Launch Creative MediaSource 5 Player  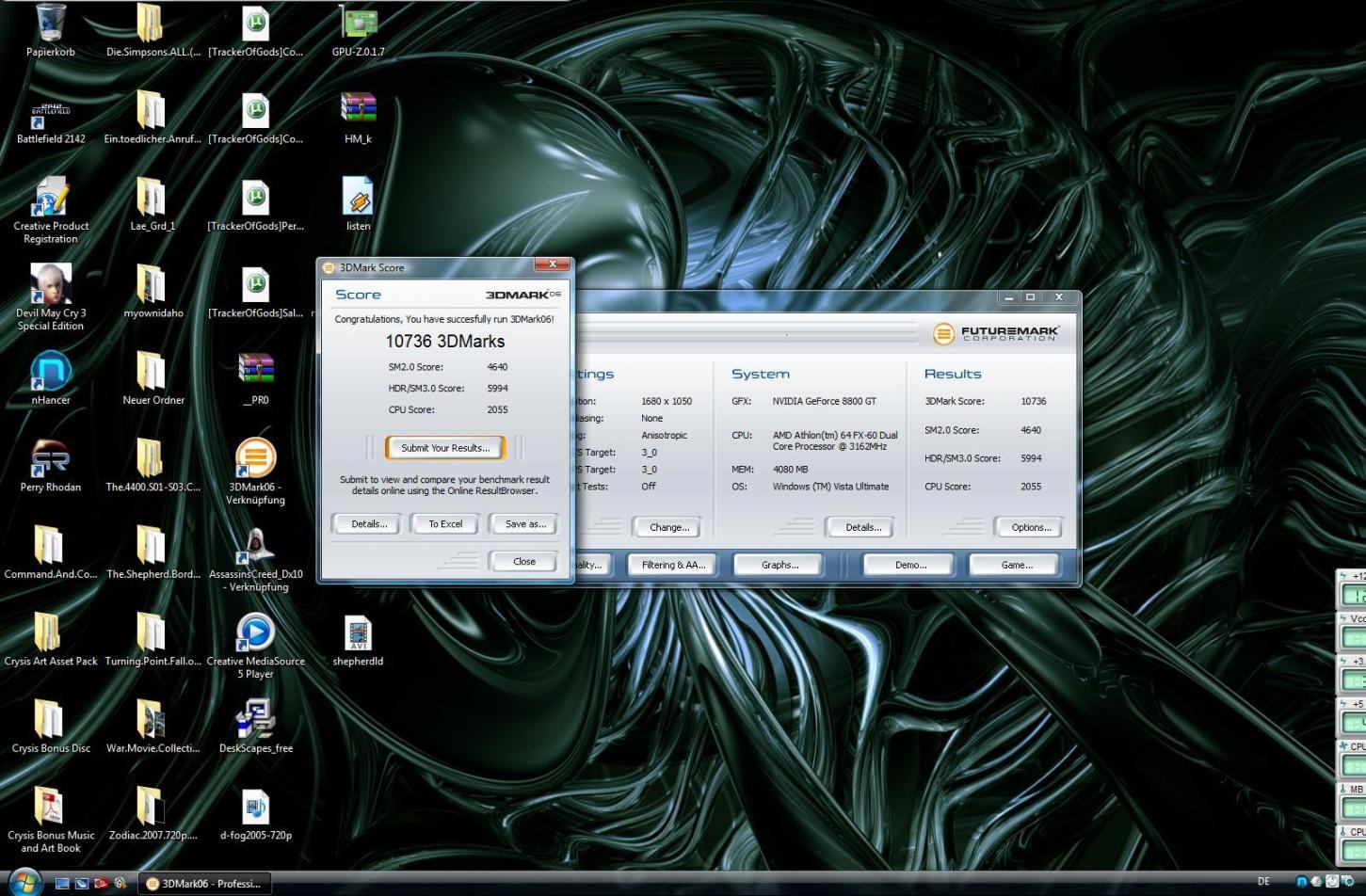(255, 646)
